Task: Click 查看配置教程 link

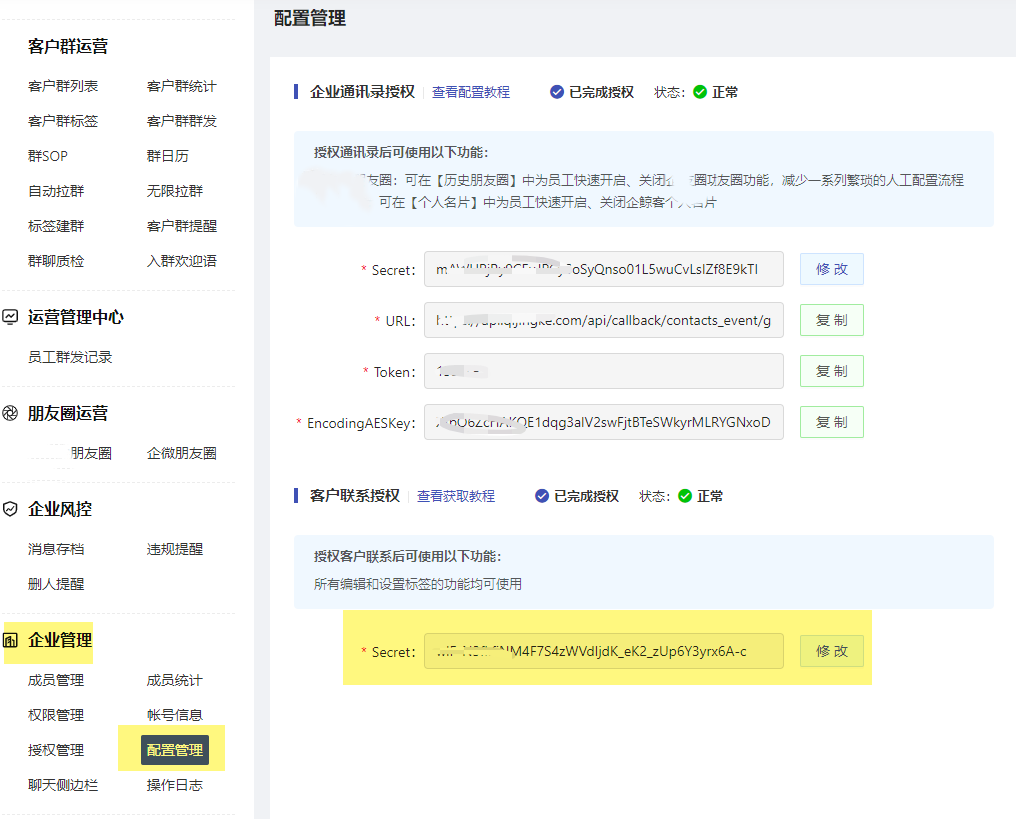Action: [x=471, y=92]
